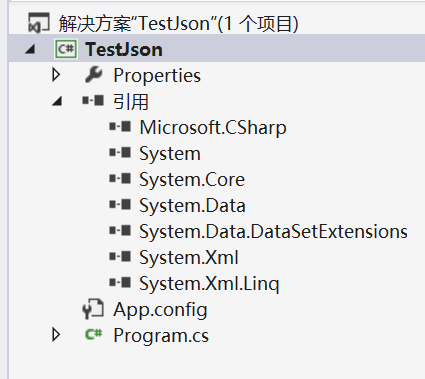The width and height of the screenshot is (425, 379).
Task: Collapse the 引用 references node arrow
Action: (57, 101)
